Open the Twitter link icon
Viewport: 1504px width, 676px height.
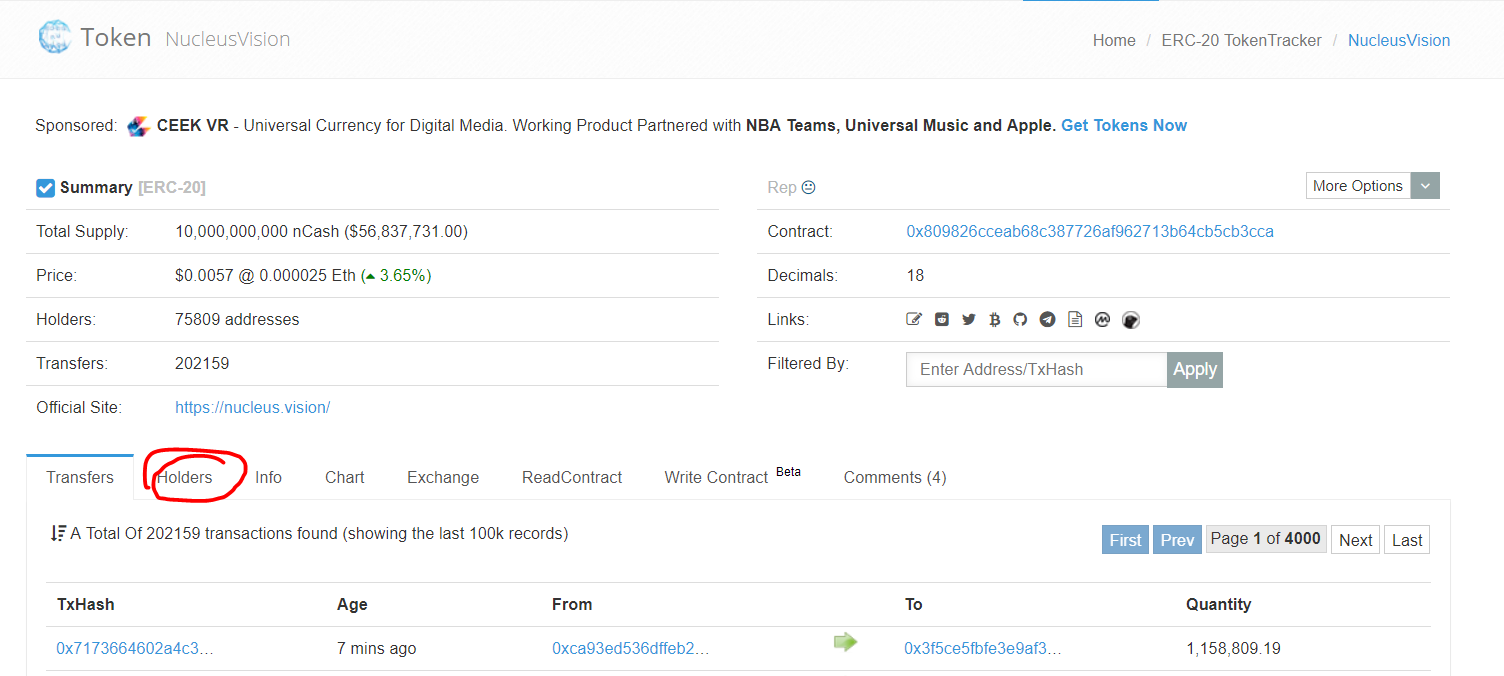pos(968,319)
